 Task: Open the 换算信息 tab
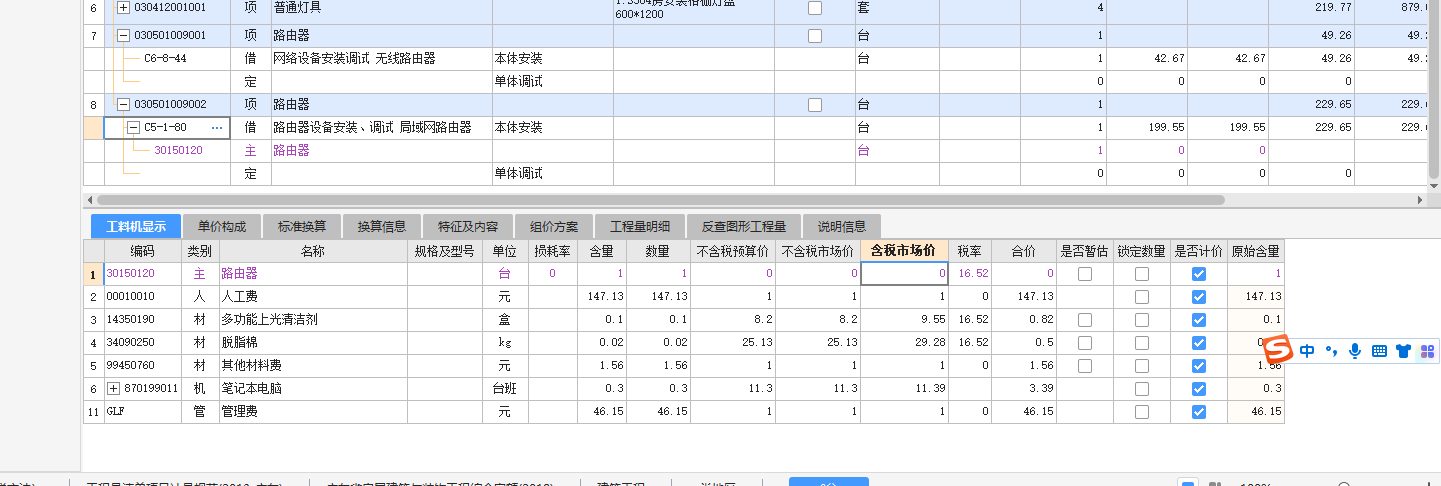[x=382, y=226]
